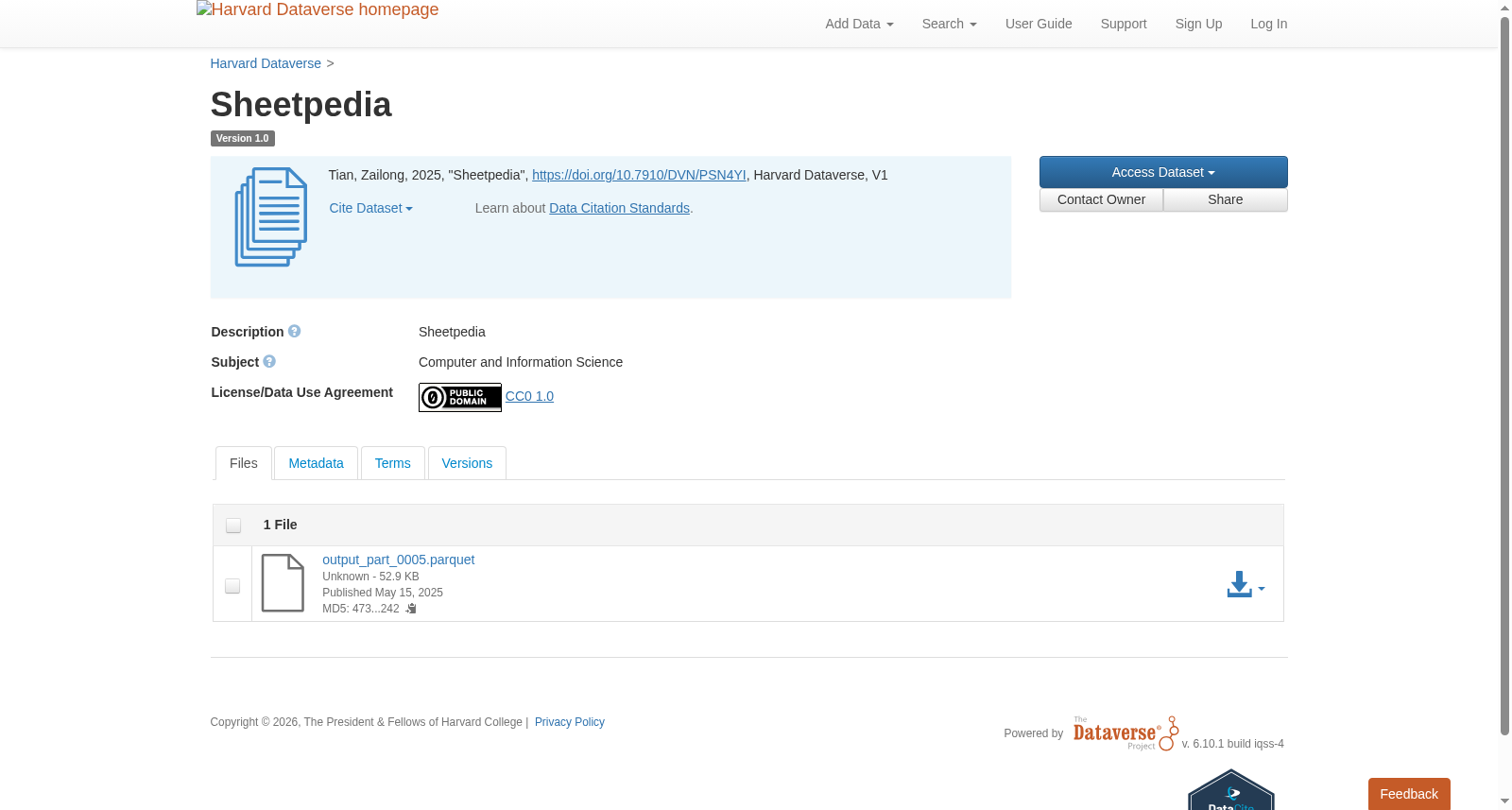Screen dimensions: 1512x810
Task: Click the 'Unknown - 52.9 KB' file size text
Action: click(x=370, y=577)
